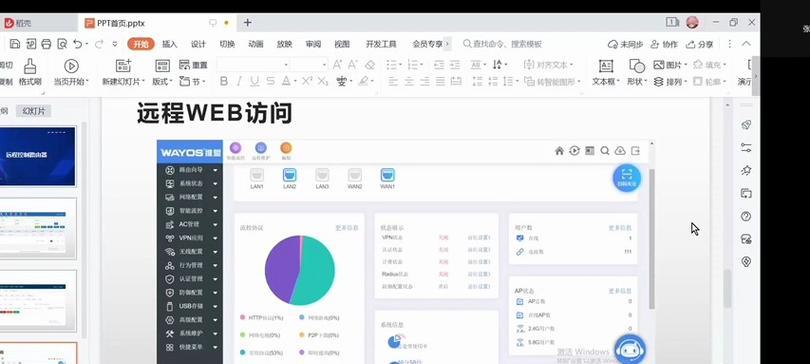
Task: Click the search commands input field
Action: 502,44
